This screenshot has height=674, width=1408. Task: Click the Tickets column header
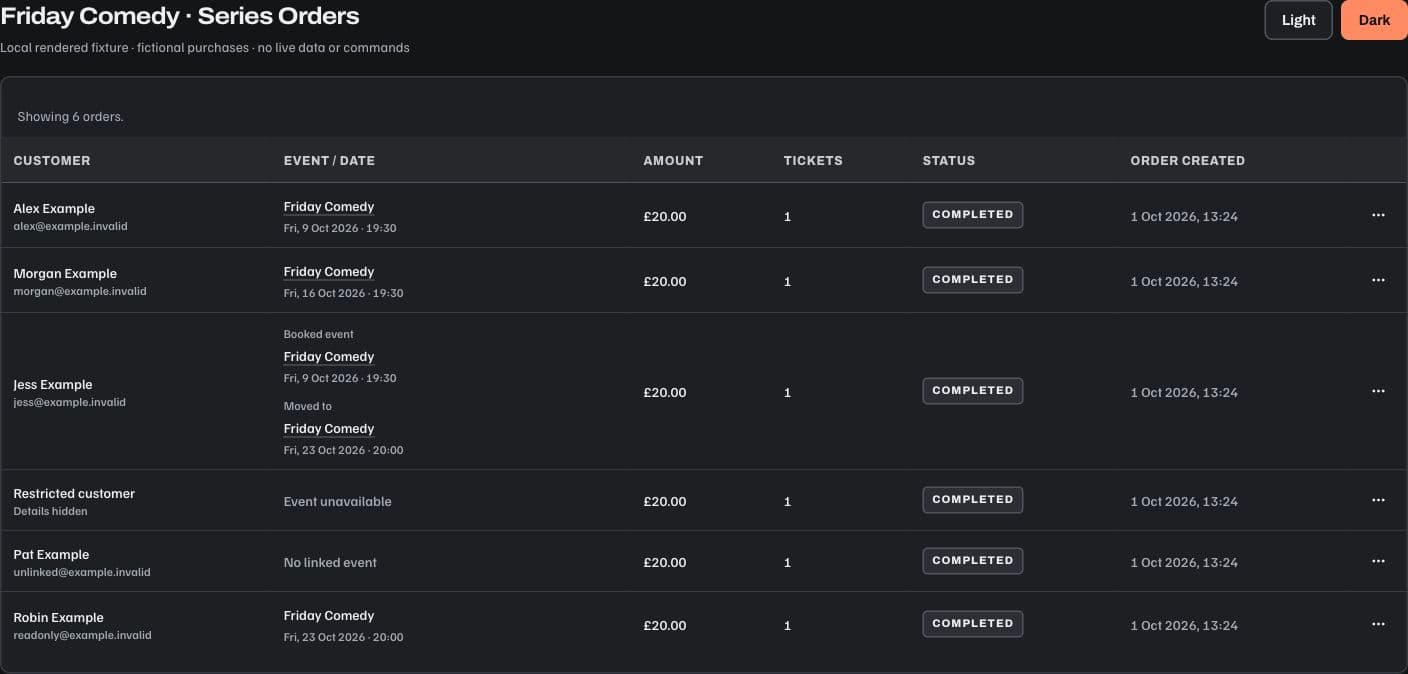pyautogui.click(x=813, y=160)
